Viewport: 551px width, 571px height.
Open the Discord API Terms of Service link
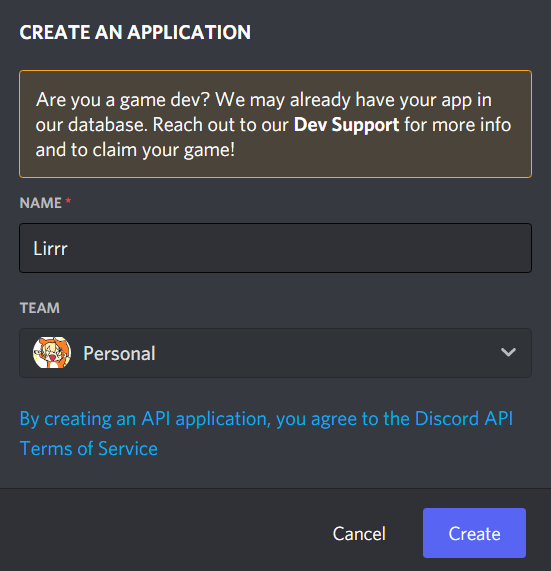266,433
